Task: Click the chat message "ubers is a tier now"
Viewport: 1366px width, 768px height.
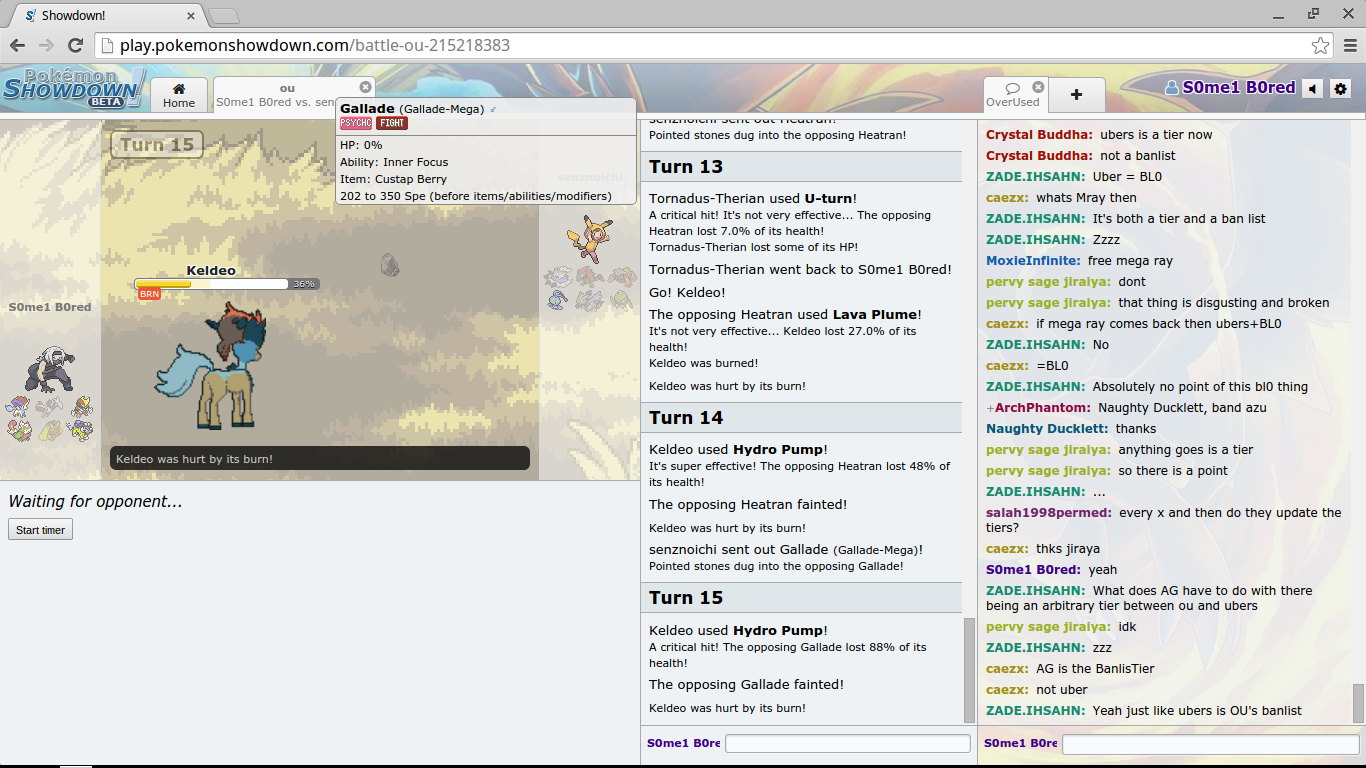Action: 1156,134
